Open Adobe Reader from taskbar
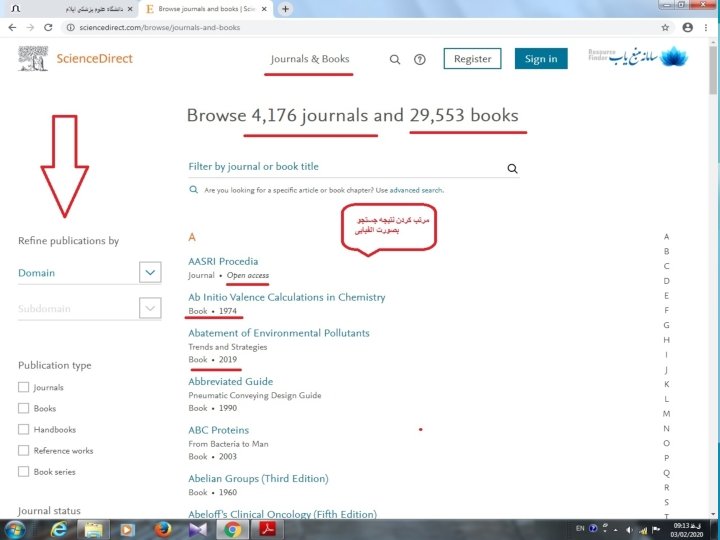The width and height of the screenshot is (720, 540). 268,530
